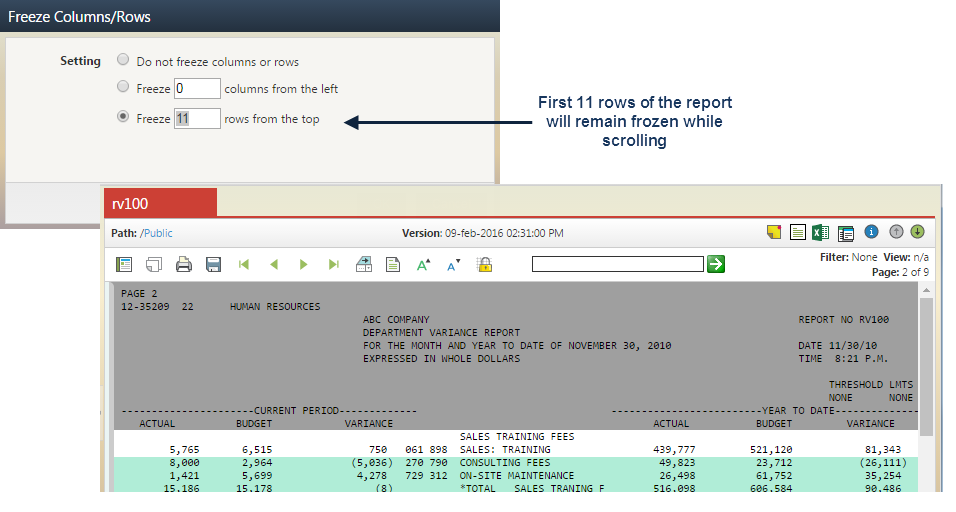The image size is (956, 512).
Task: Click current period actual value 5,765
Action: [x=184, y=449]
